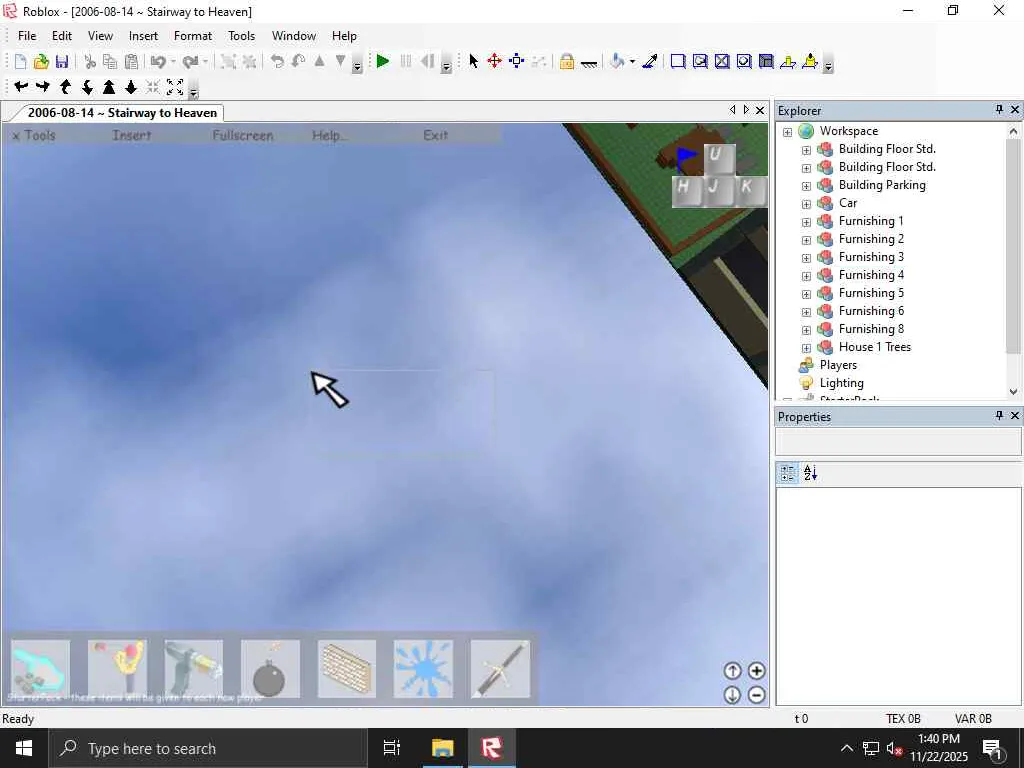Click the Reset step-back button

[427, 61]
